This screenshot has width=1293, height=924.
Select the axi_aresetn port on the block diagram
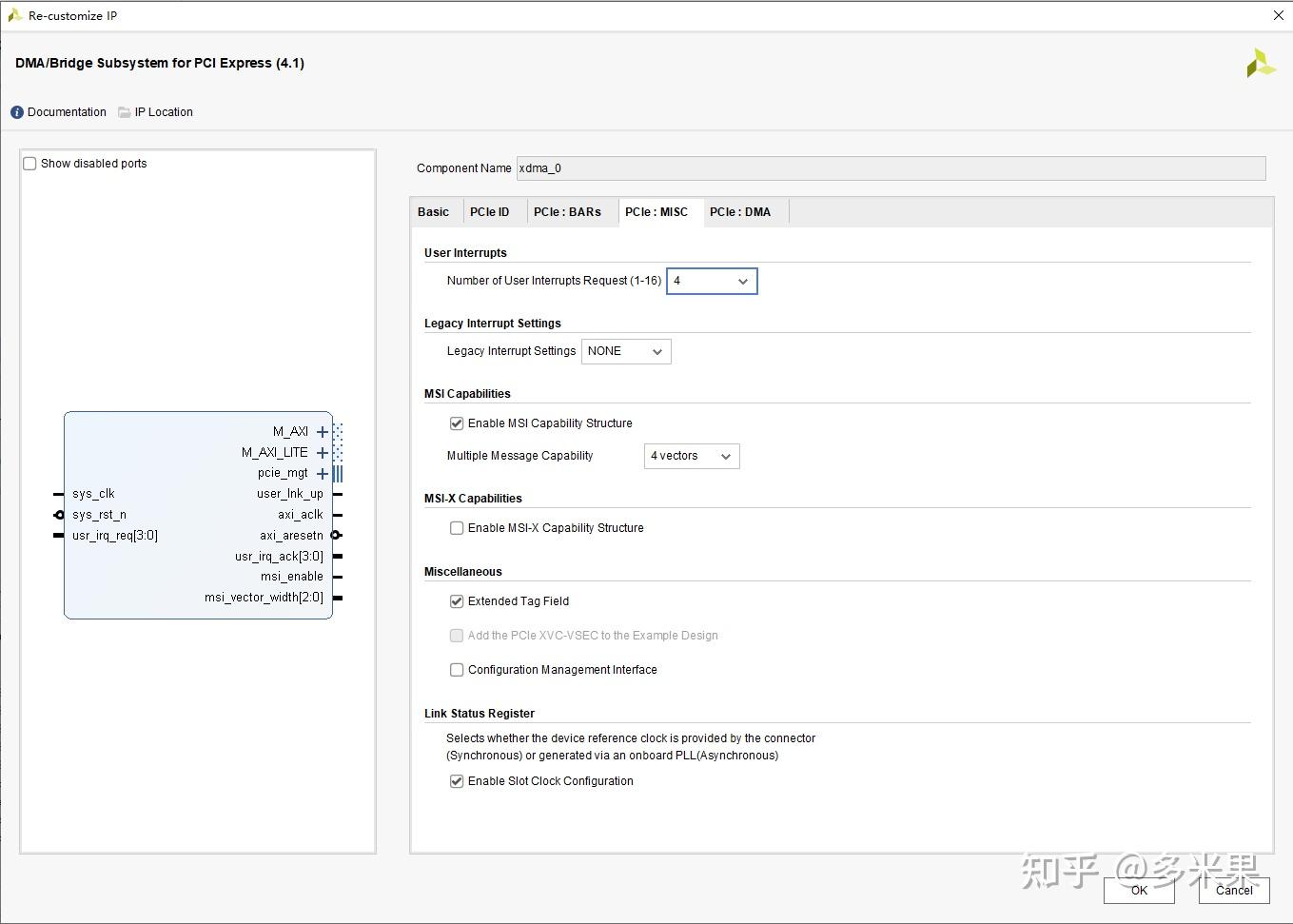[x=291, y=535]
